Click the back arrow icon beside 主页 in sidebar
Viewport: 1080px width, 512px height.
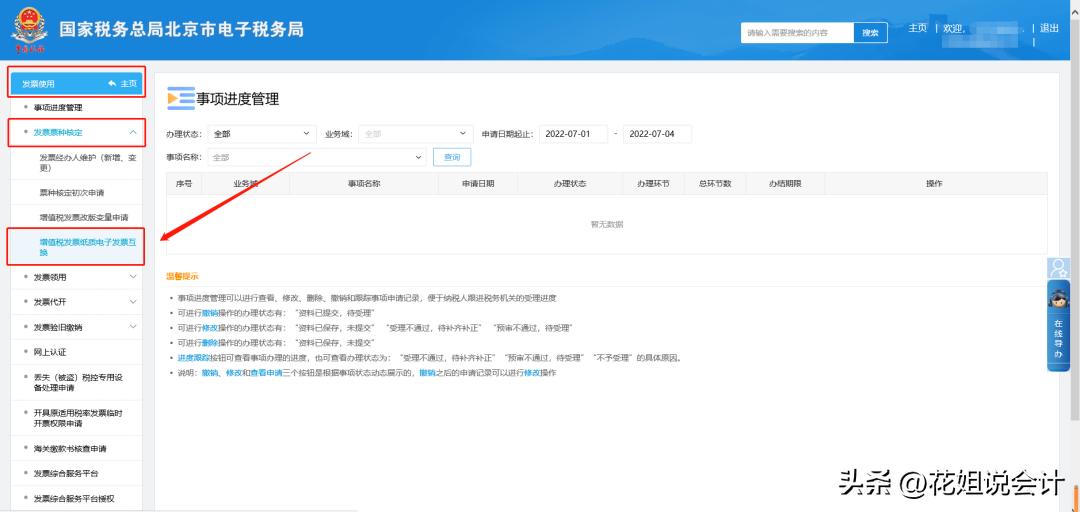click(112, 83)
